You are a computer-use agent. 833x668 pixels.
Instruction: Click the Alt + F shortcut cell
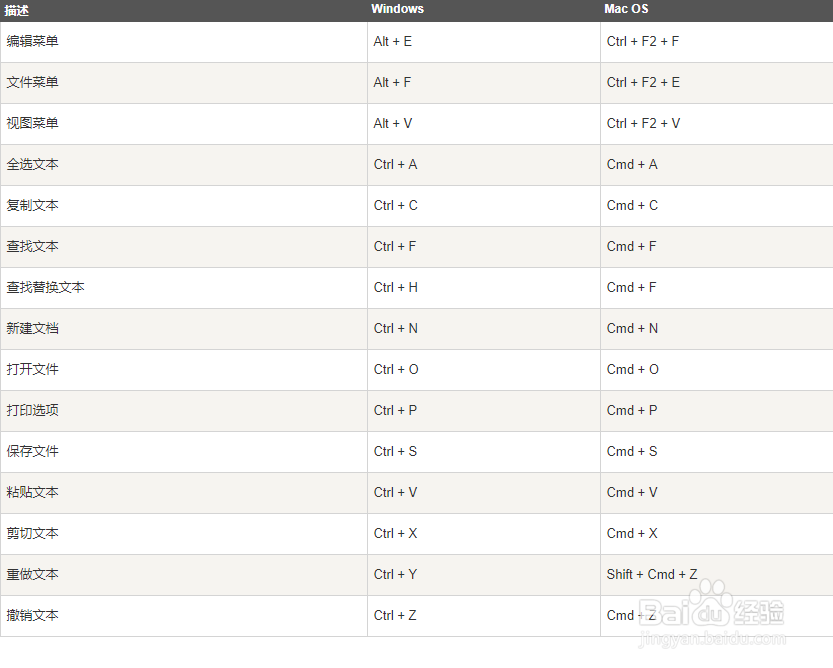coord(393,83)
